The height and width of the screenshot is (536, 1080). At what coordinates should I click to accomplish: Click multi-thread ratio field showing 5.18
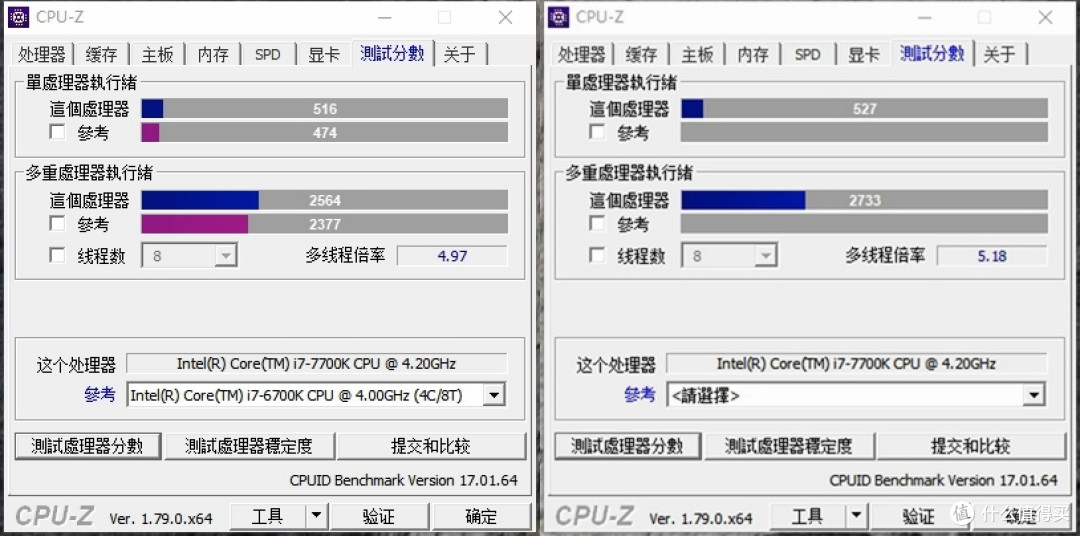(x=993, y=256)
